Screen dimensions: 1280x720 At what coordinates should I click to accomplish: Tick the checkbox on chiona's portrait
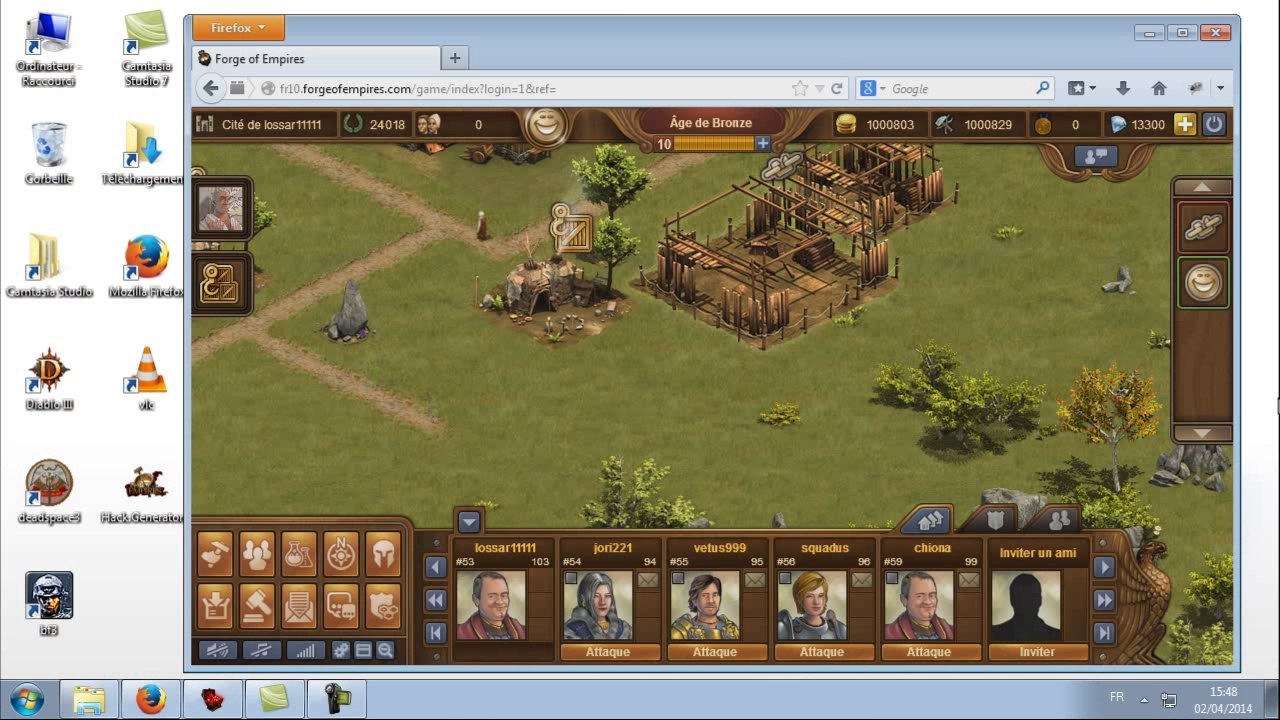click(x=891, y=578)
